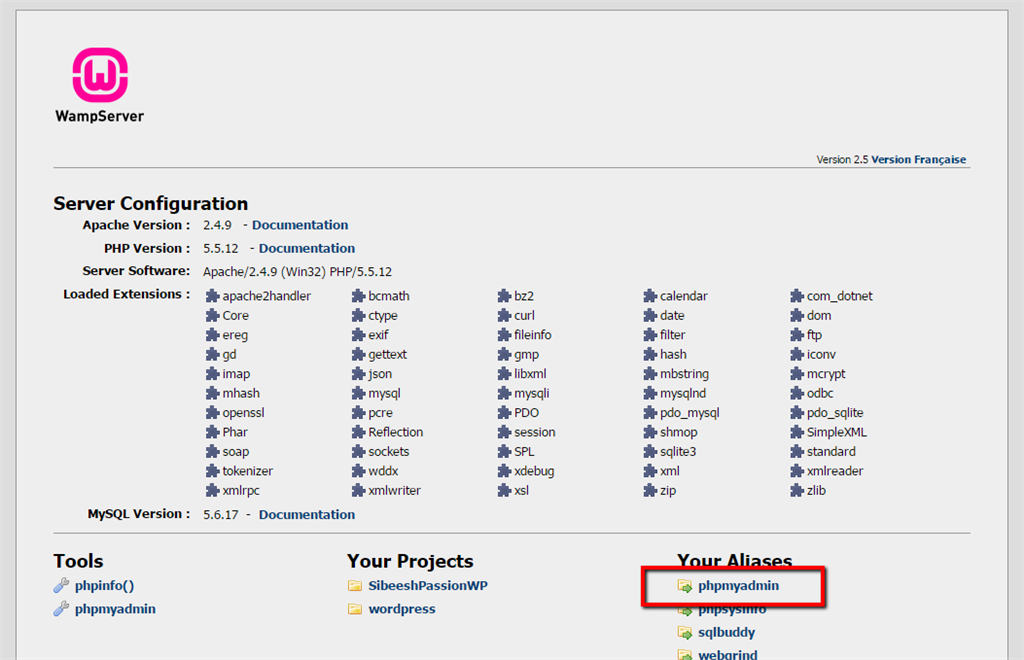Click puzzle icon beside openssl

[x=212, y=413]
